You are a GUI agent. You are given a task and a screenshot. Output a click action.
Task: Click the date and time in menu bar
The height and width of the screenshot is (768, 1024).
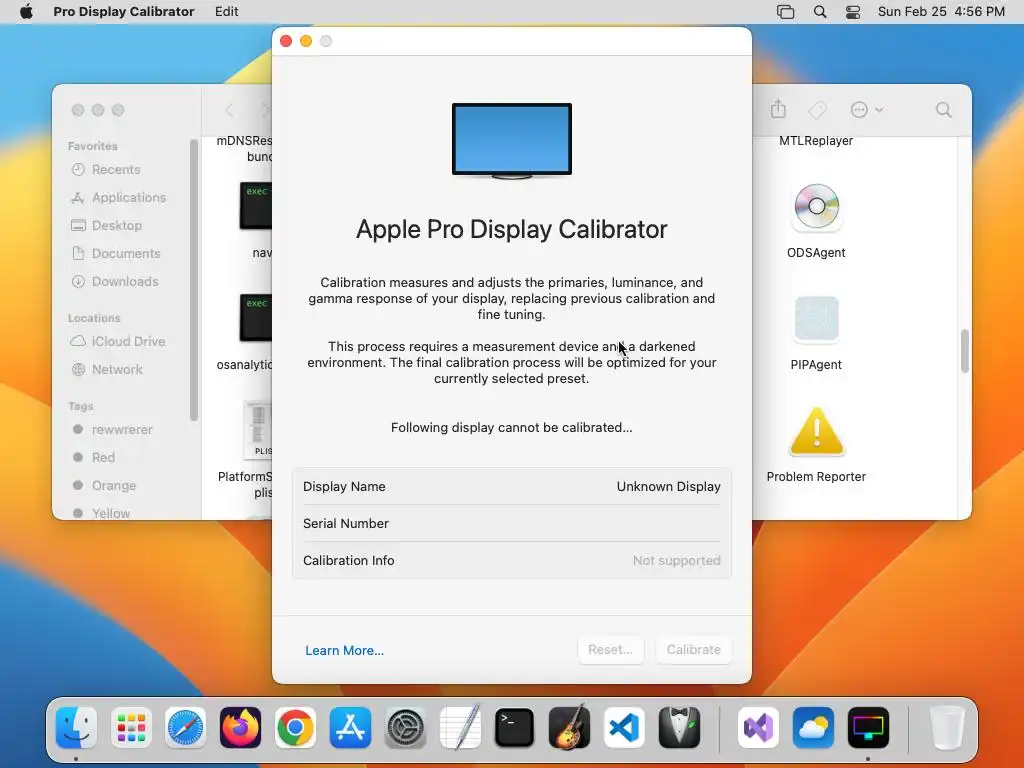(x=941, y=11)
